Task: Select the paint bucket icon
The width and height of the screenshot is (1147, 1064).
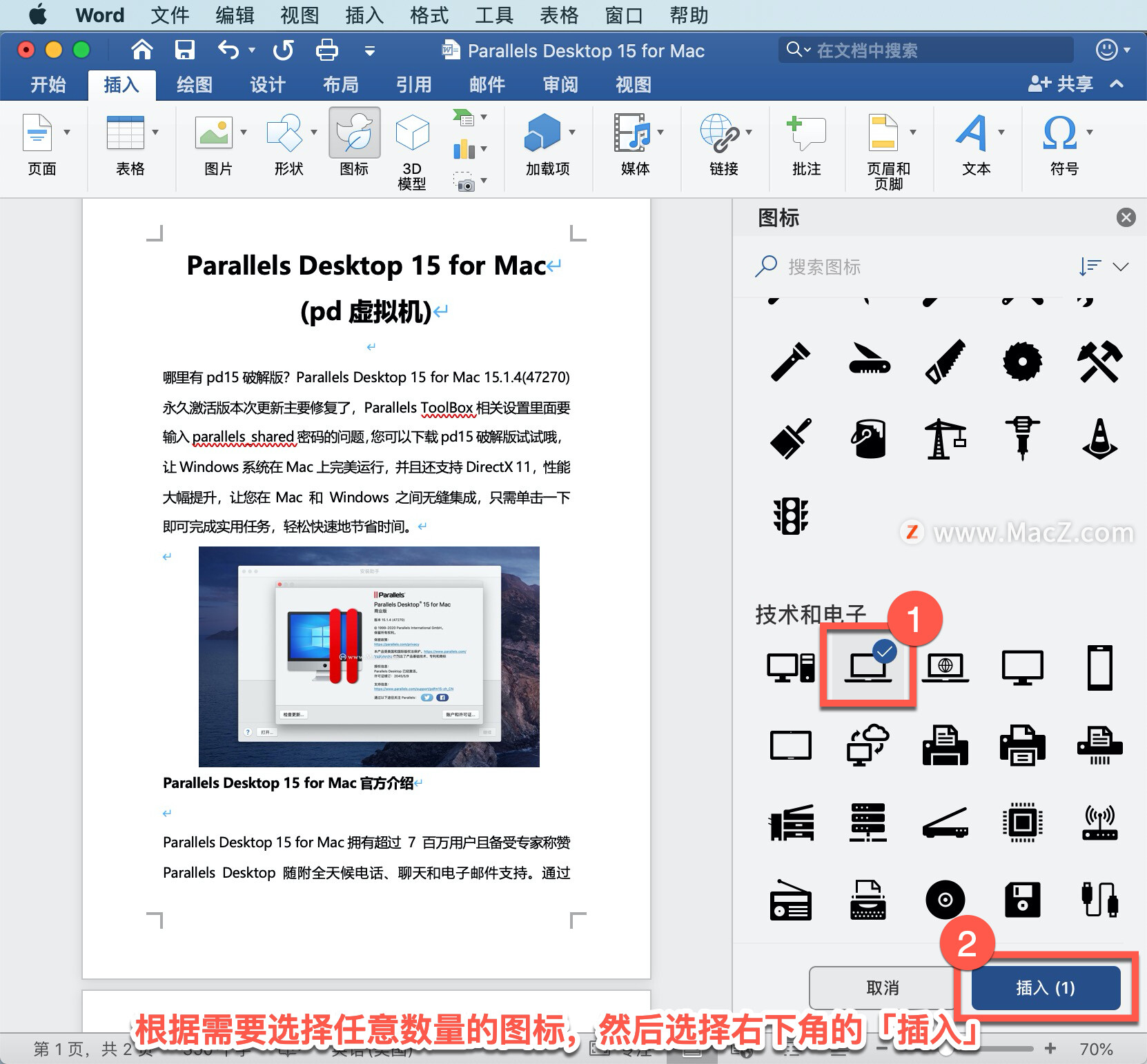Action: pyautogui.click(x=868, y=438)
